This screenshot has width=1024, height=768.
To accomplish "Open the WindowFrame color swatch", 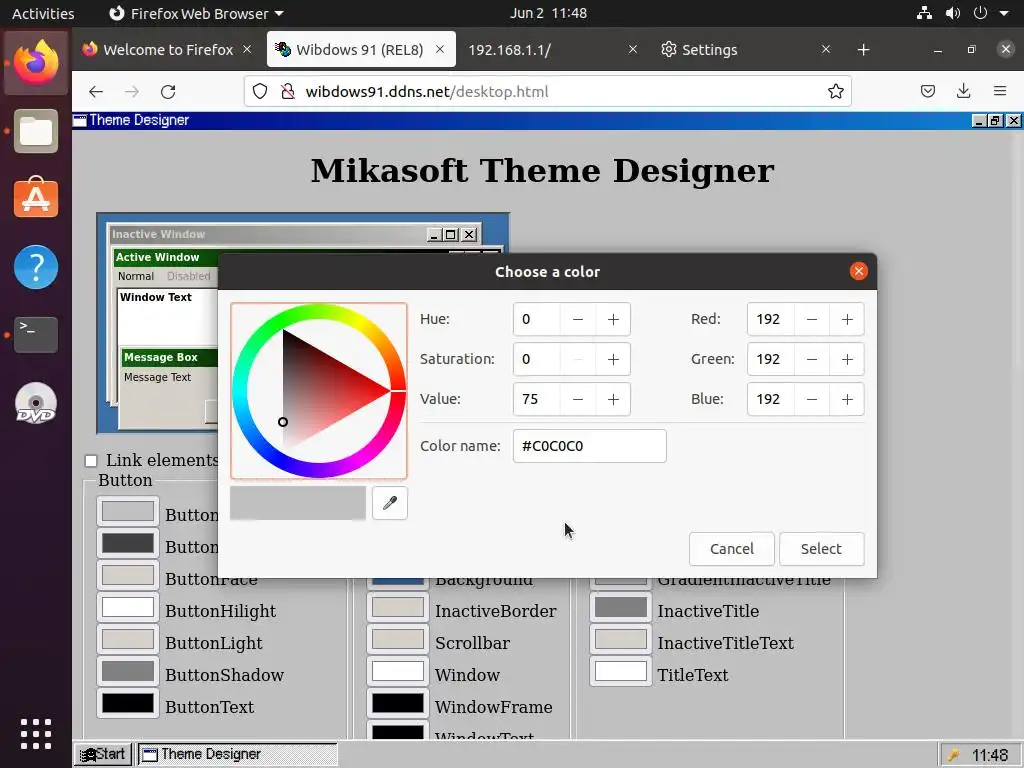I will coord(398,703).
